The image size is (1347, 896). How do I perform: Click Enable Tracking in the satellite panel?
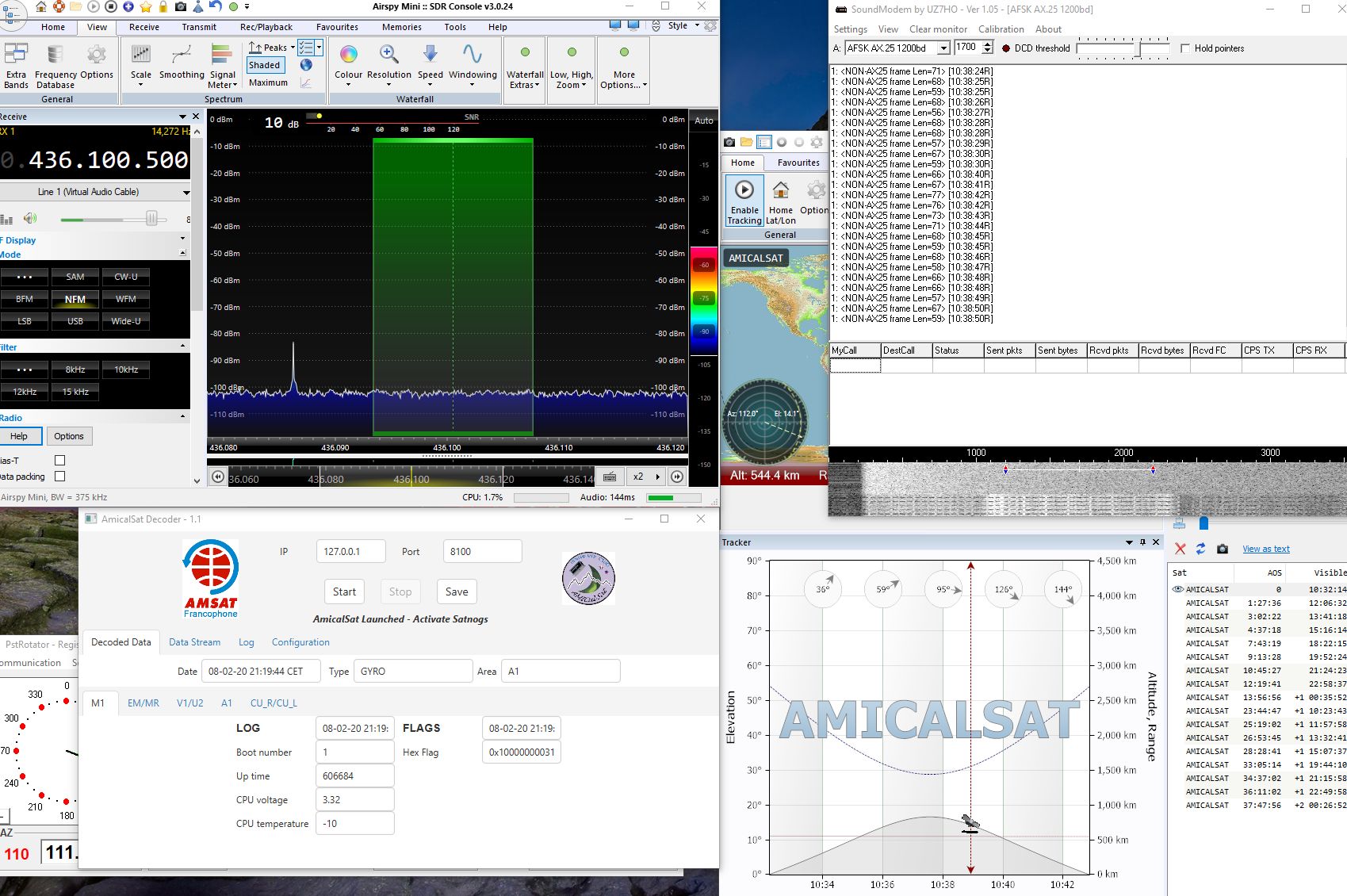pyautogui.click(x=744, y=198)
